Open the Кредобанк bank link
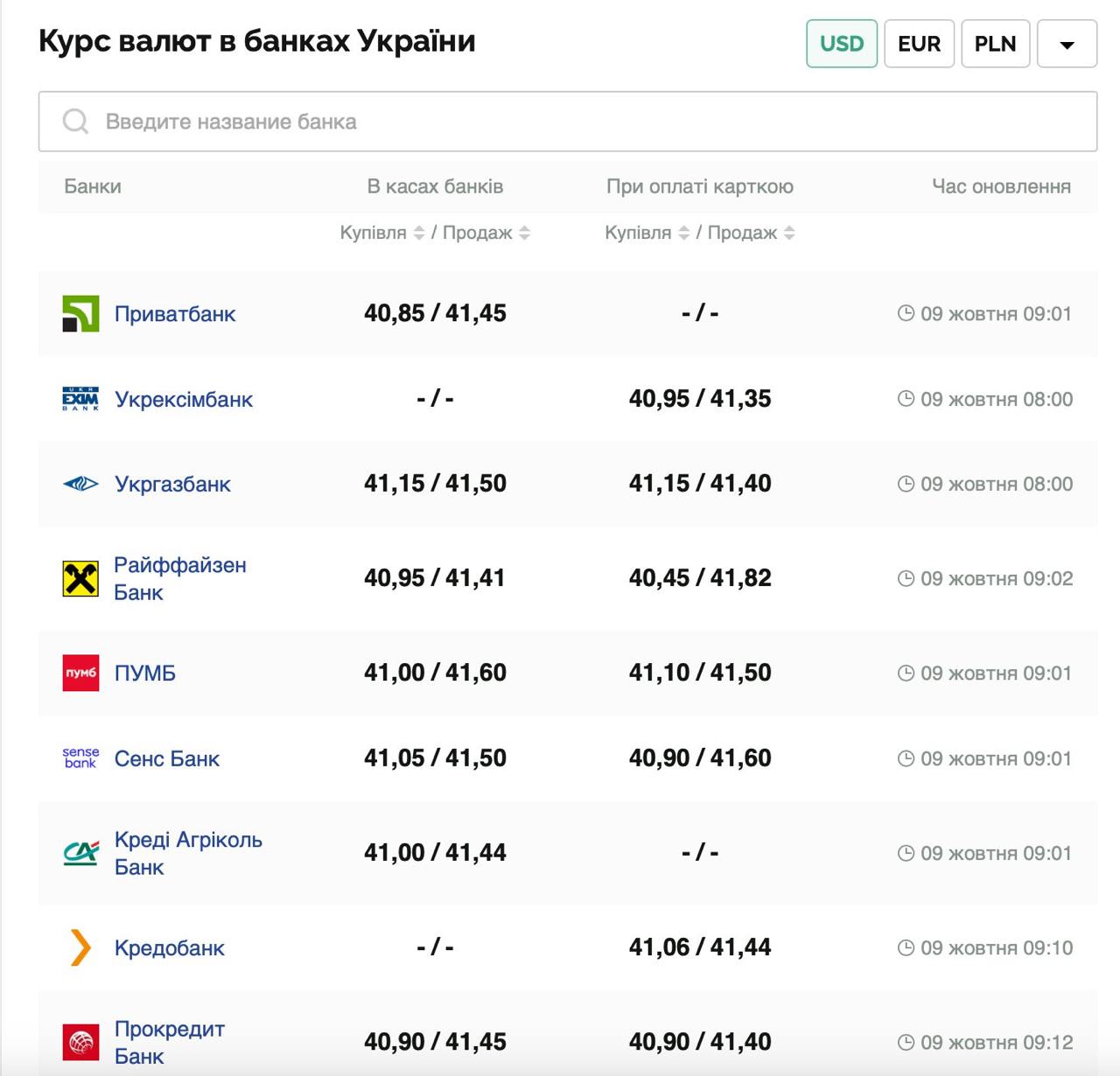The width and height of the screenshot is (1120, 1076). 170,947
